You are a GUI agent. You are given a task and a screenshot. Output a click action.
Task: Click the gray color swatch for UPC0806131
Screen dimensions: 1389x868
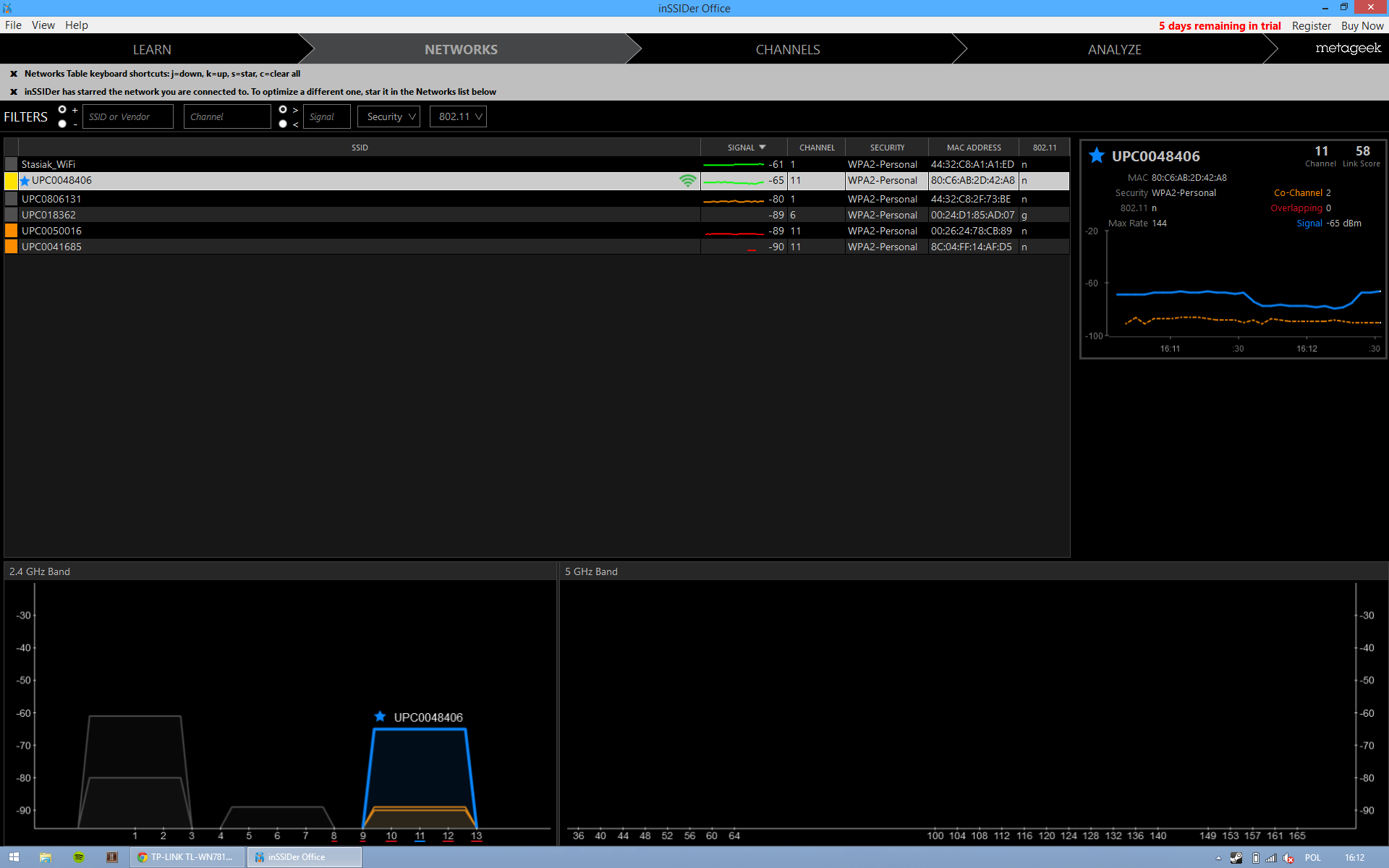12,199
